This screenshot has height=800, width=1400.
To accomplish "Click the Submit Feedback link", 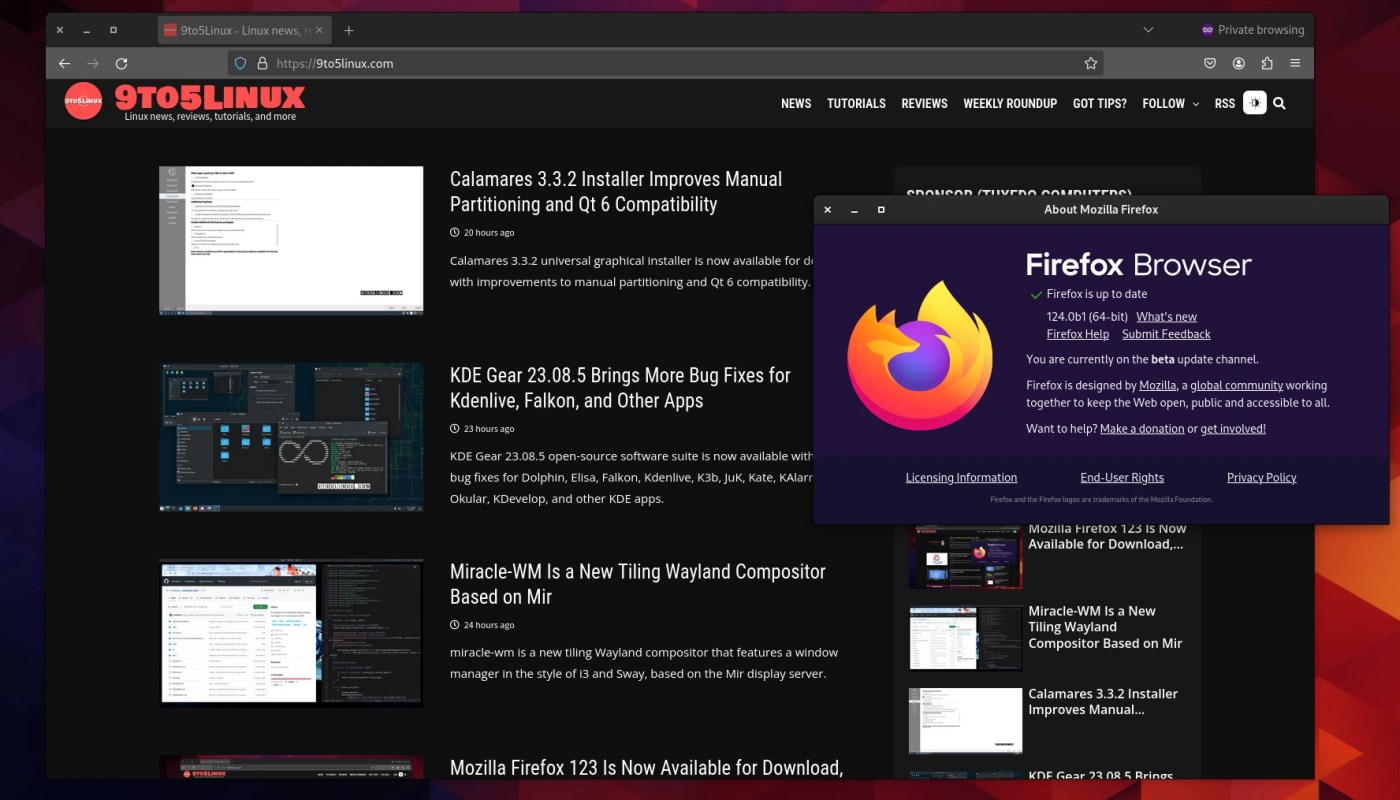I will [1166, 334].
